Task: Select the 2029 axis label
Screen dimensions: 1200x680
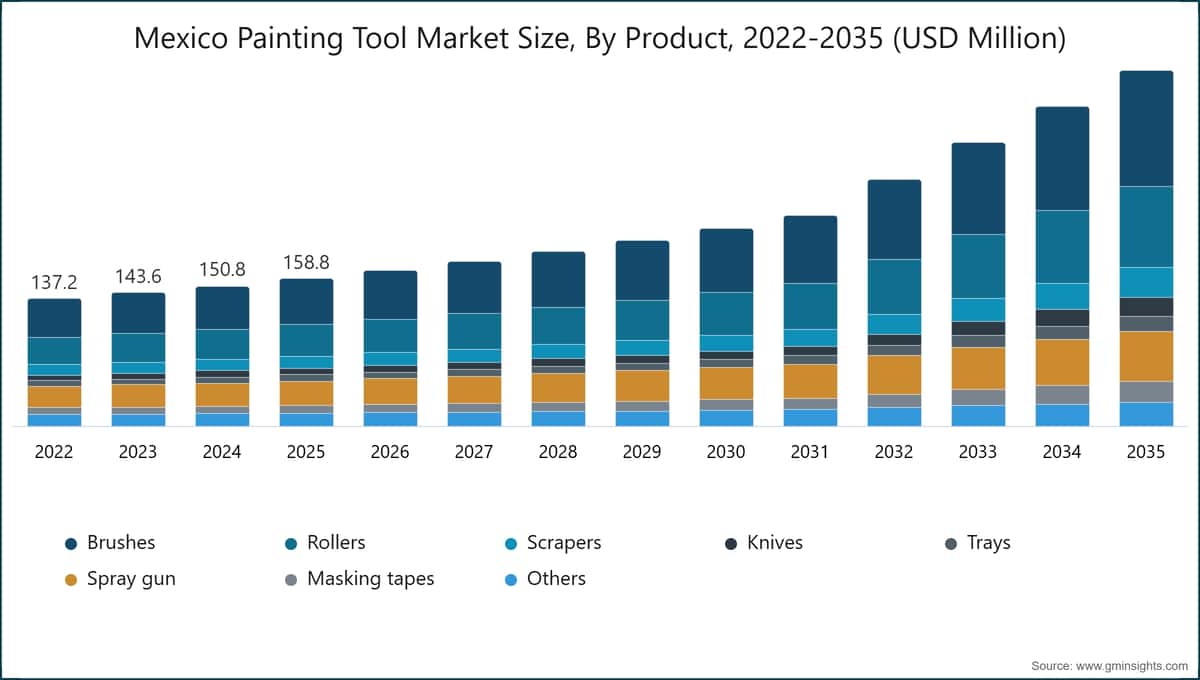Action: (x=642, y=452)
